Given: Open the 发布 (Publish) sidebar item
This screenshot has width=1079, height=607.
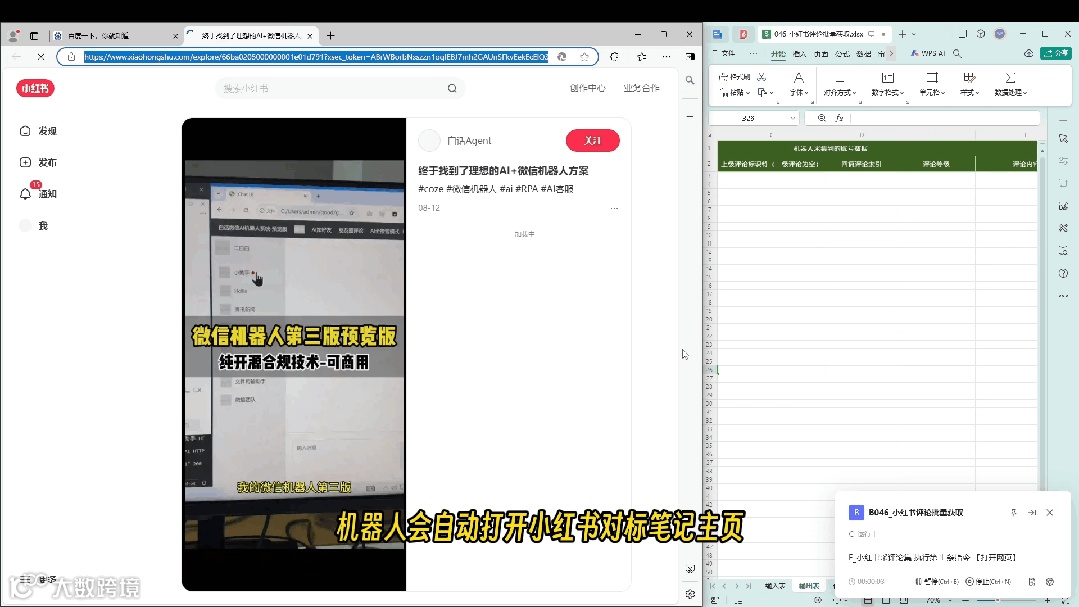Looking at the screenshot, I should pyautogui.click(x=40, y=162).
